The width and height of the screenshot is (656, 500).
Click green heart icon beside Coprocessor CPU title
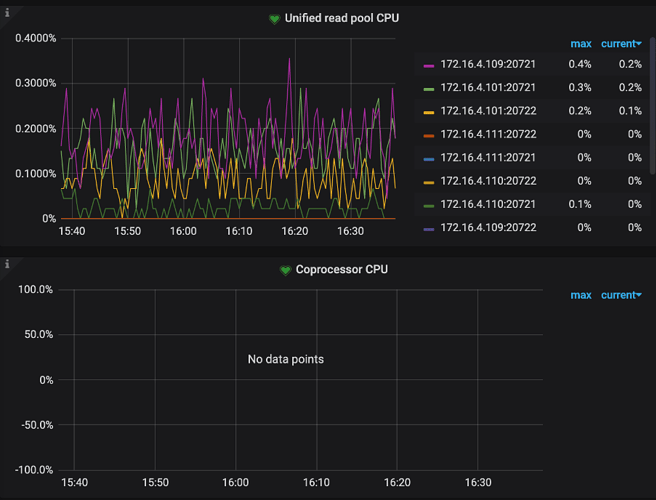[285, 270]
